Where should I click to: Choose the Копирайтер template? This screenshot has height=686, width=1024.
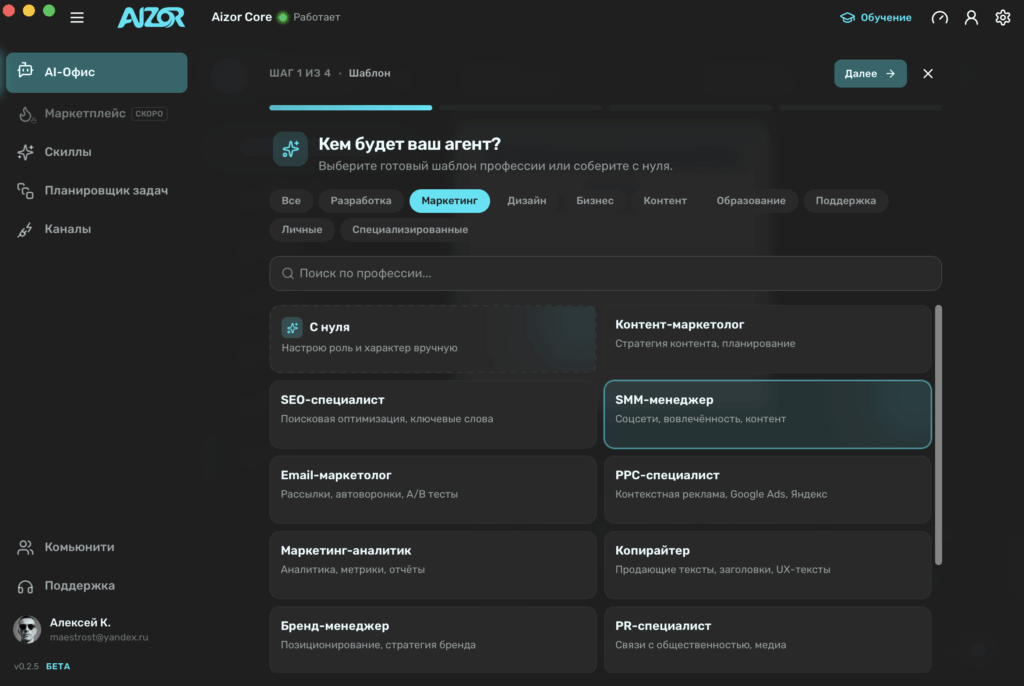point(767,564)
